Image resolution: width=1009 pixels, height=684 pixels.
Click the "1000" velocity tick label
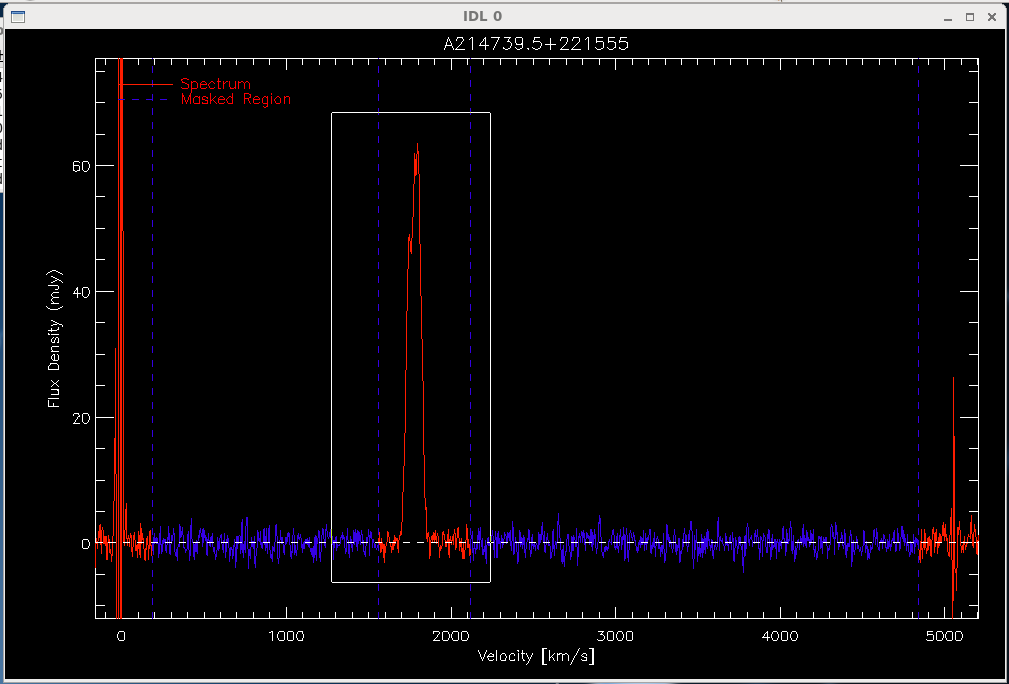point(286,636)
